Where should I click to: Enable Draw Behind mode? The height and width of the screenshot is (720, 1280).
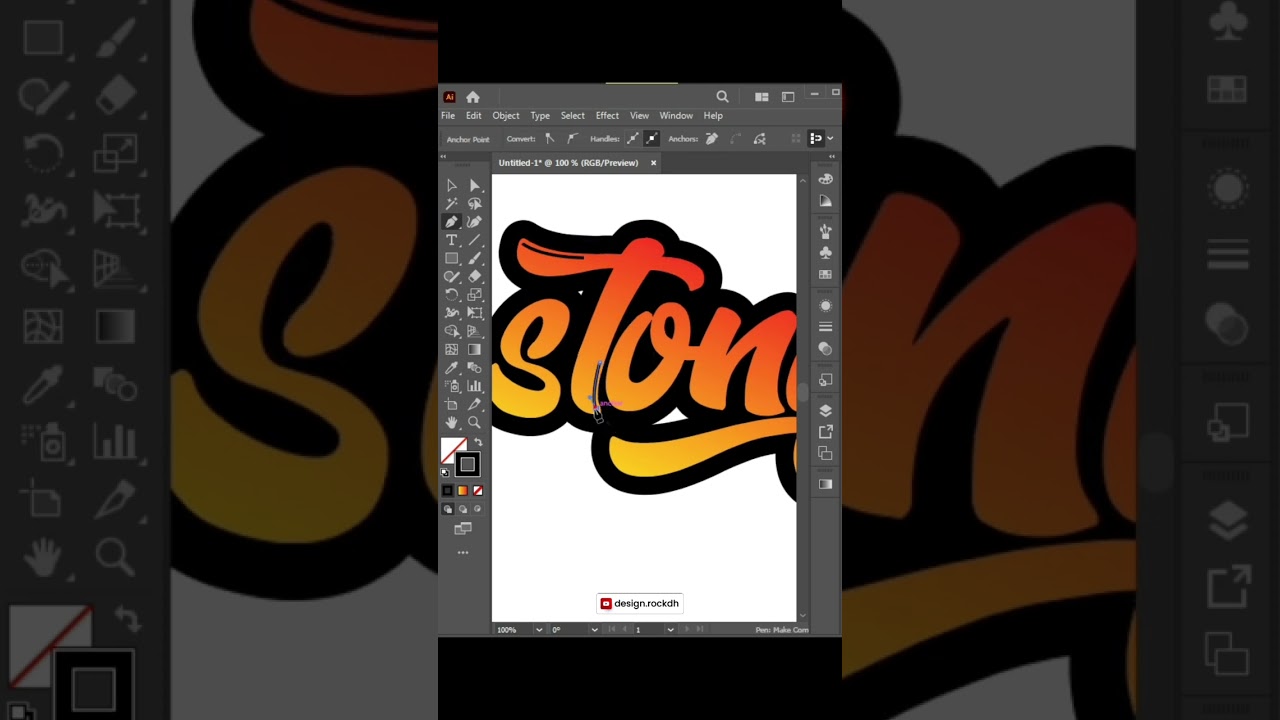coord(462,509)
